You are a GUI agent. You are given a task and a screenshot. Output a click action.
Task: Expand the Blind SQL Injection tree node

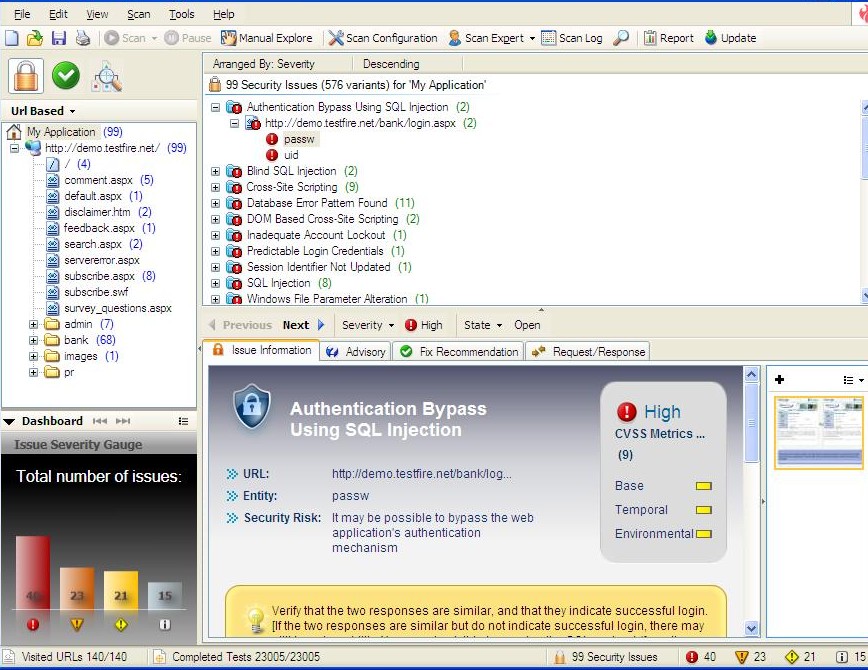coord(216,171)
